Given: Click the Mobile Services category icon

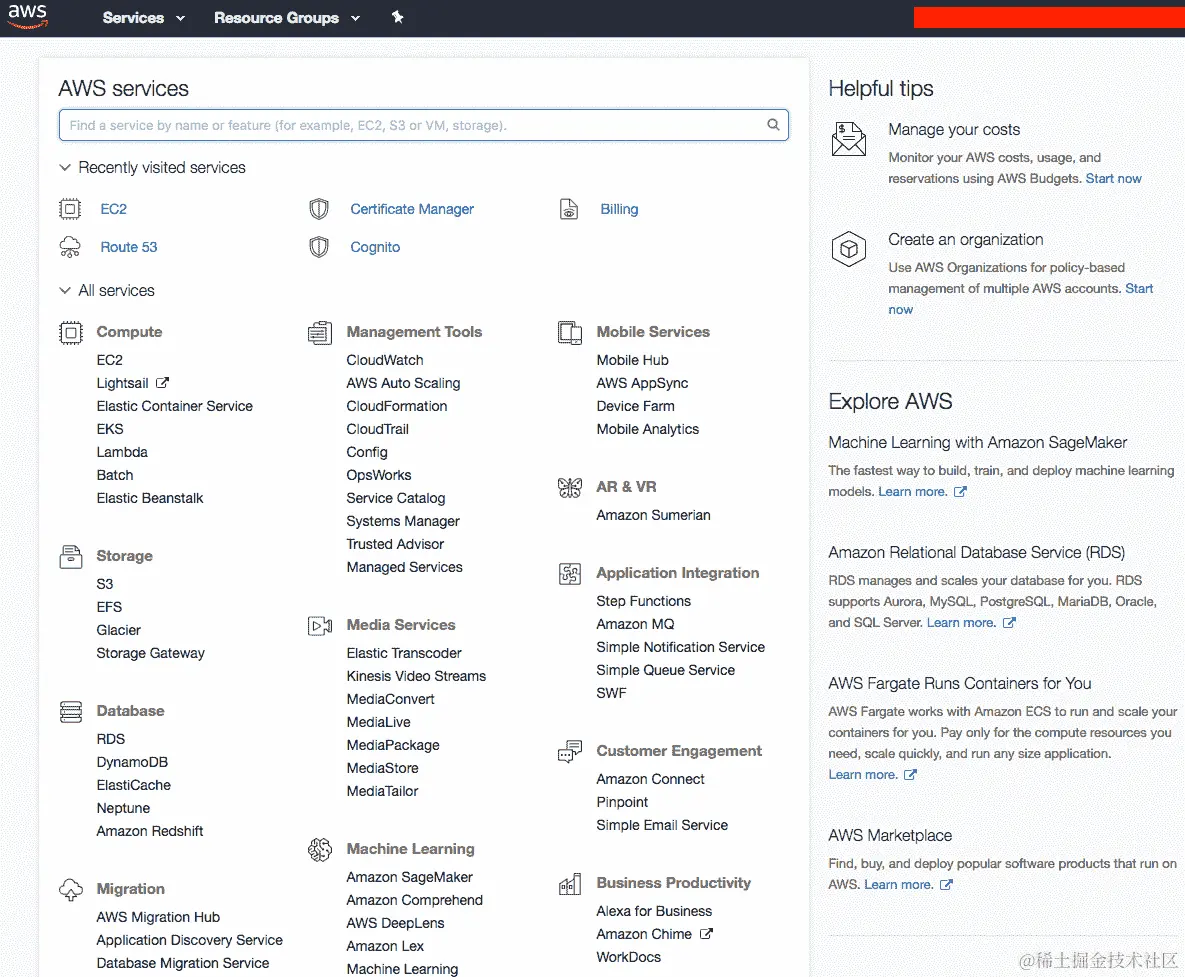Looking at the screenshot, I should [570, 332].
